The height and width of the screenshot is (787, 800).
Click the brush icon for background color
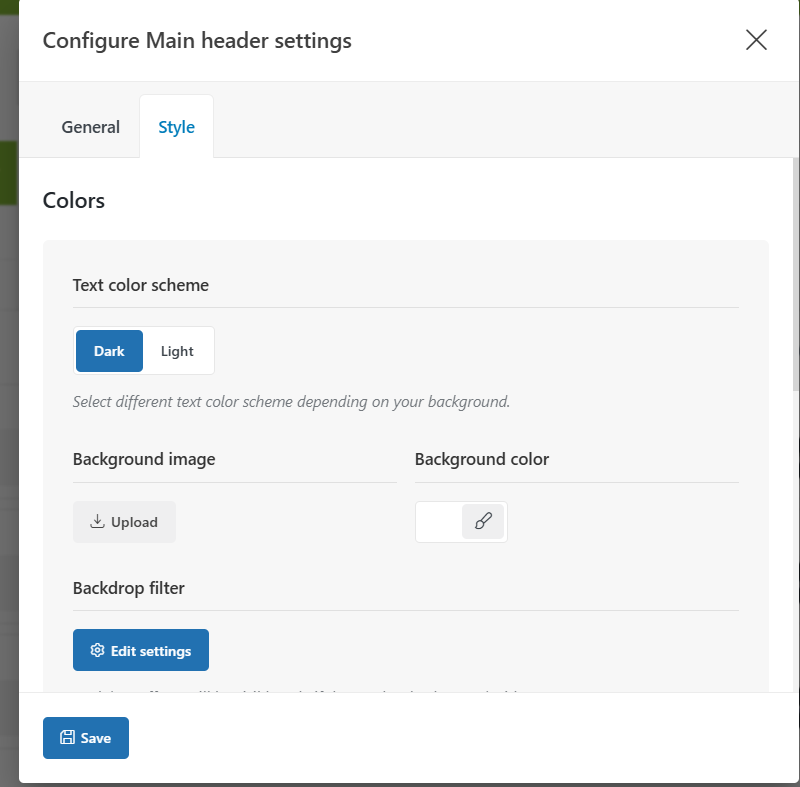483,521
